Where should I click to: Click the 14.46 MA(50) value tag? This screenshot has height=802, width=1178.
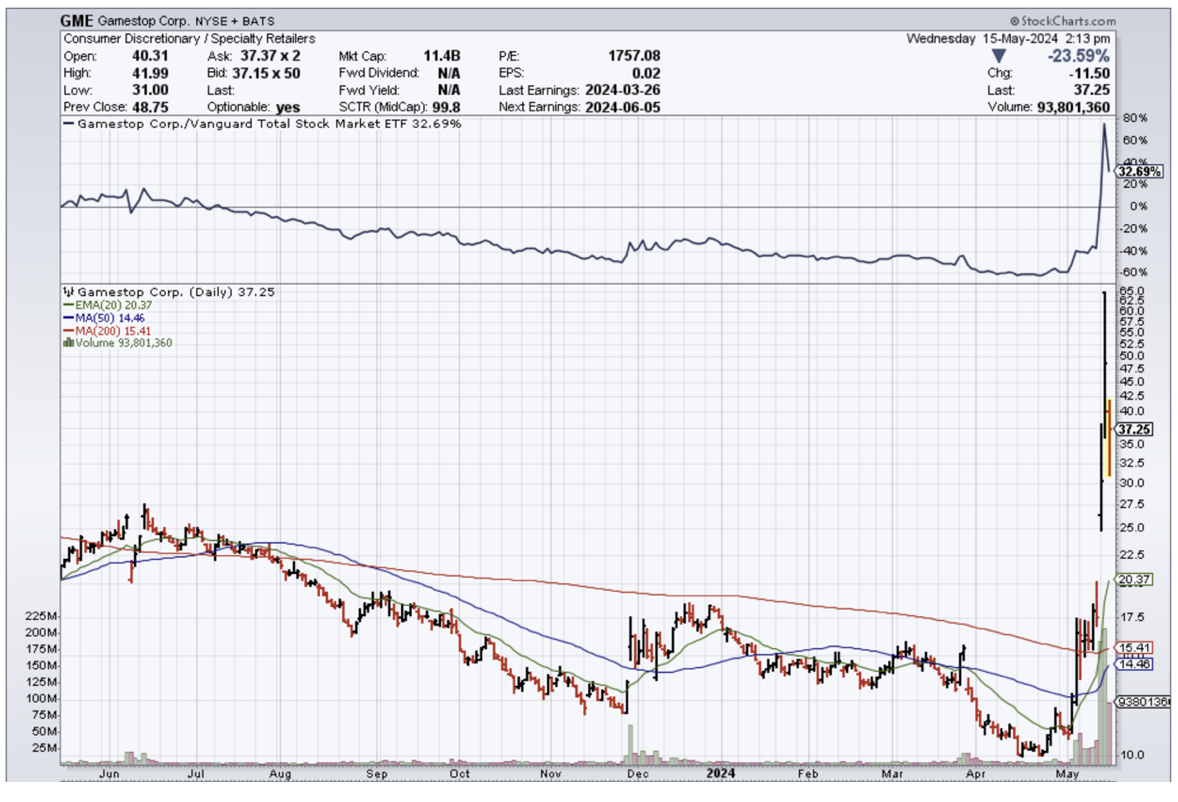(1132, 663)
